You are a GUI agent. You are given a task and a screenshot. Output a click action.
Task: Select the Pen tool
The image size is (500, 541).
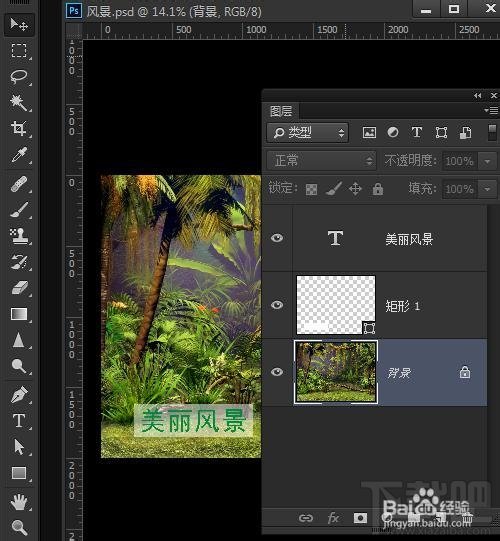tap(19, 395)
